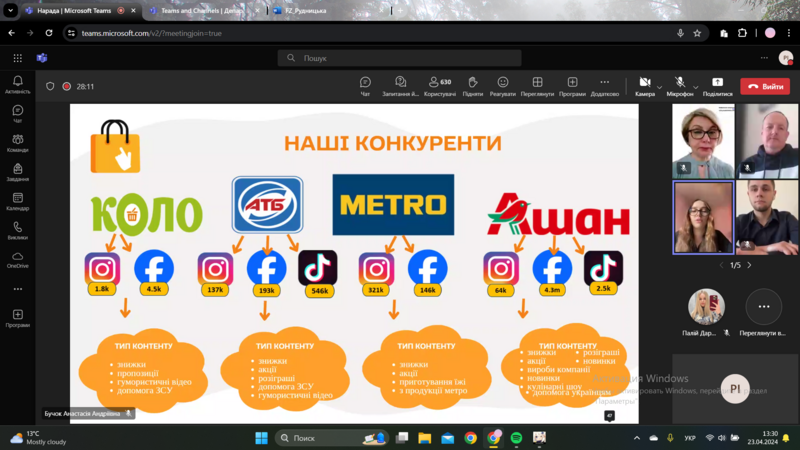Open profile avatar in Teams header
Screen dimensions: 800x450
[x=786, y=58]
